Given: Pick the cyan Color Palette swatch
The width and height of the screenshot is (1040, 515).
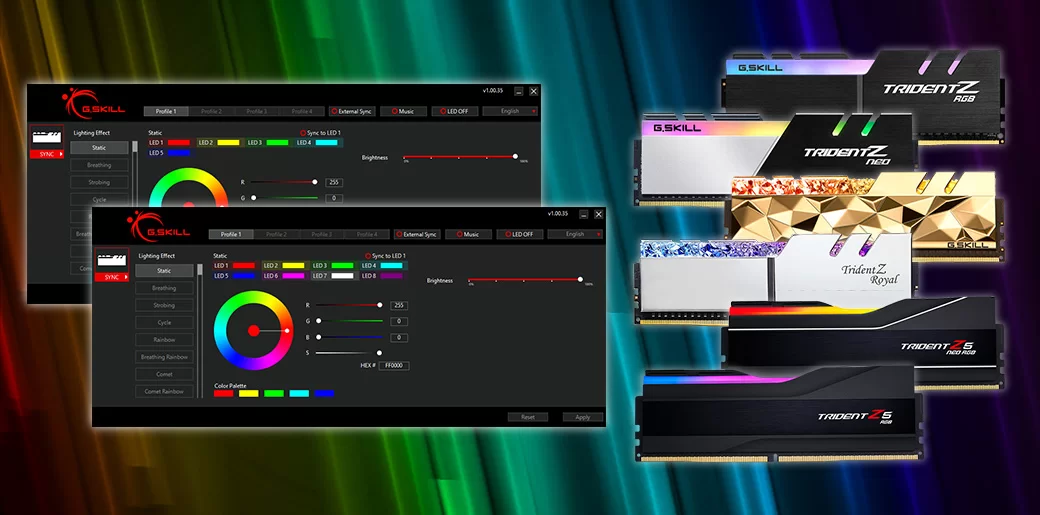Looking at the screenshot, I should pyautogui.click(x=299, y=394).
